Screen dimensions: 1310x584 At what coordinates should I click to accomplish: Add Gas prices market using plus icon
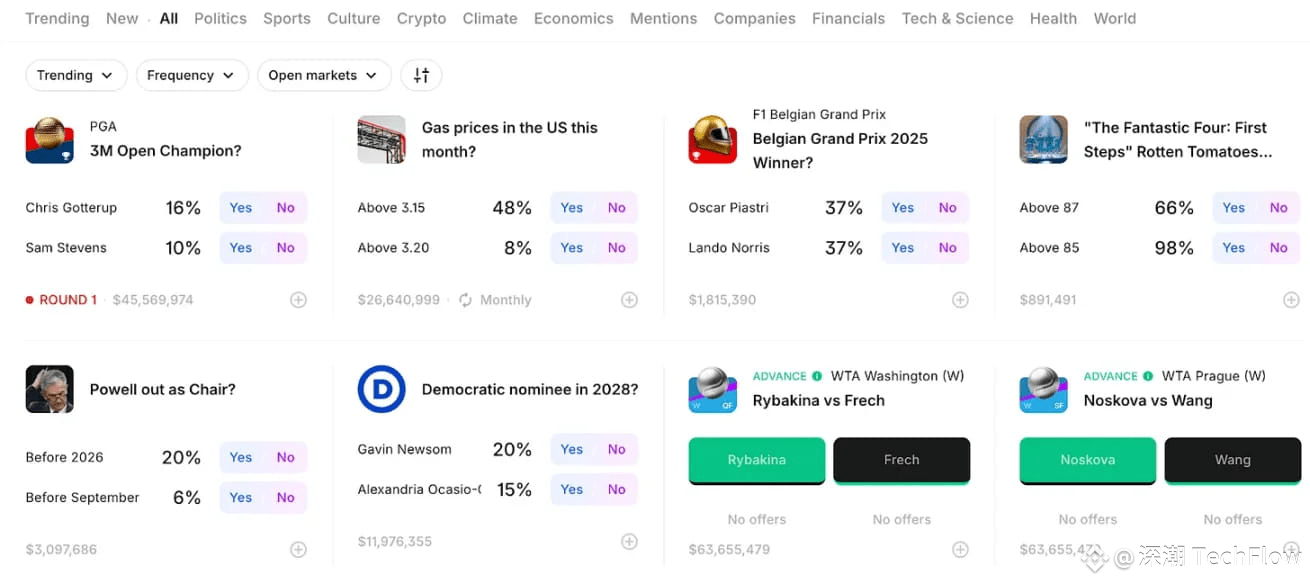629,300
